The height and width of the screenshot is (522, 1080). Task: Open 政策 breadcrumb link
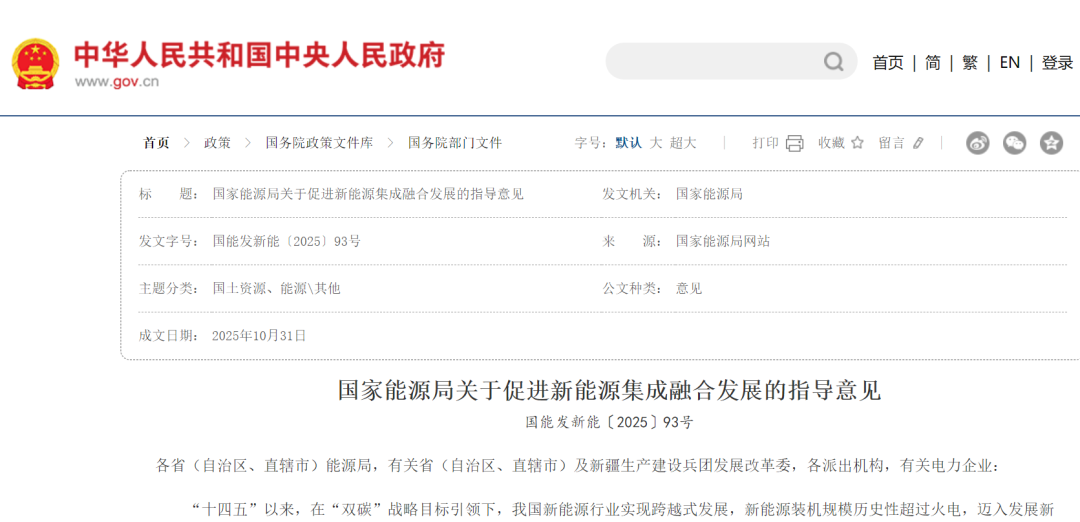[217, 143]
